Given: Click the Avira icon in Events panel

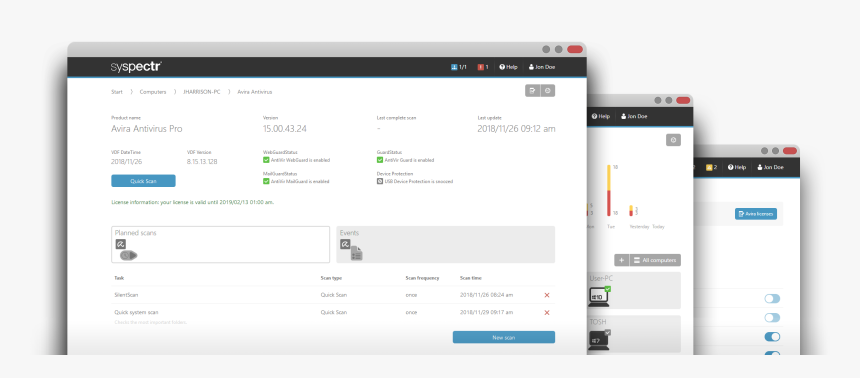Looking at the screenshot, I should pyautogui.click(x=345, y=244).
